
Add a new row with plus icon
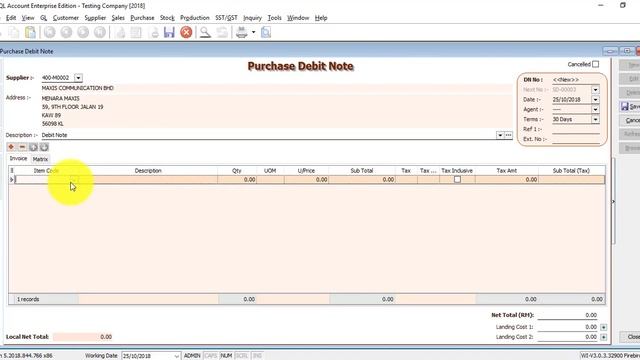[x=11, y=147]
